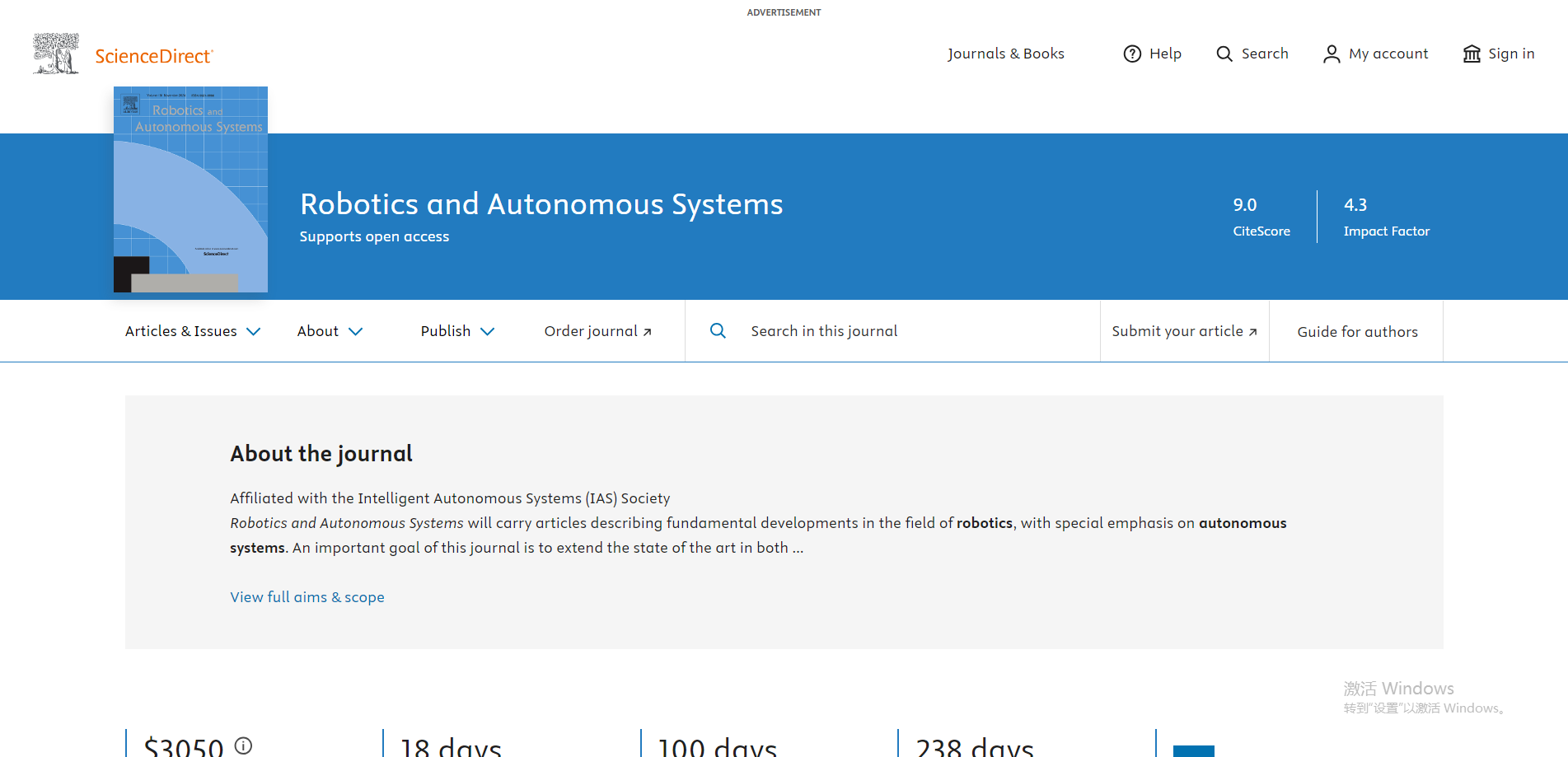Viewport: 1568px width, 757px height.
Task: Open View full aims & scope link
Action: 307,597
